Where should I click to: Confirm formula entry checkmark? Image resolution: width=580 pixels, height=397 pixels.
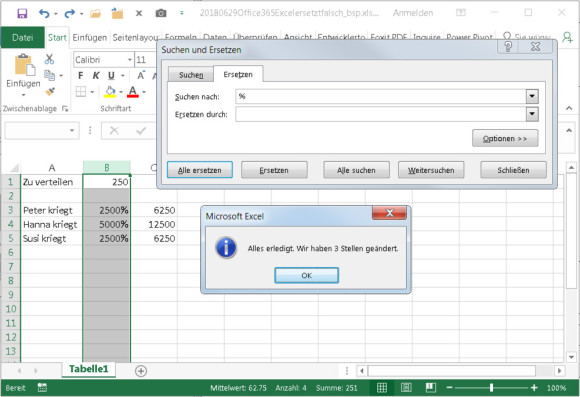click(x=141, y=131)
